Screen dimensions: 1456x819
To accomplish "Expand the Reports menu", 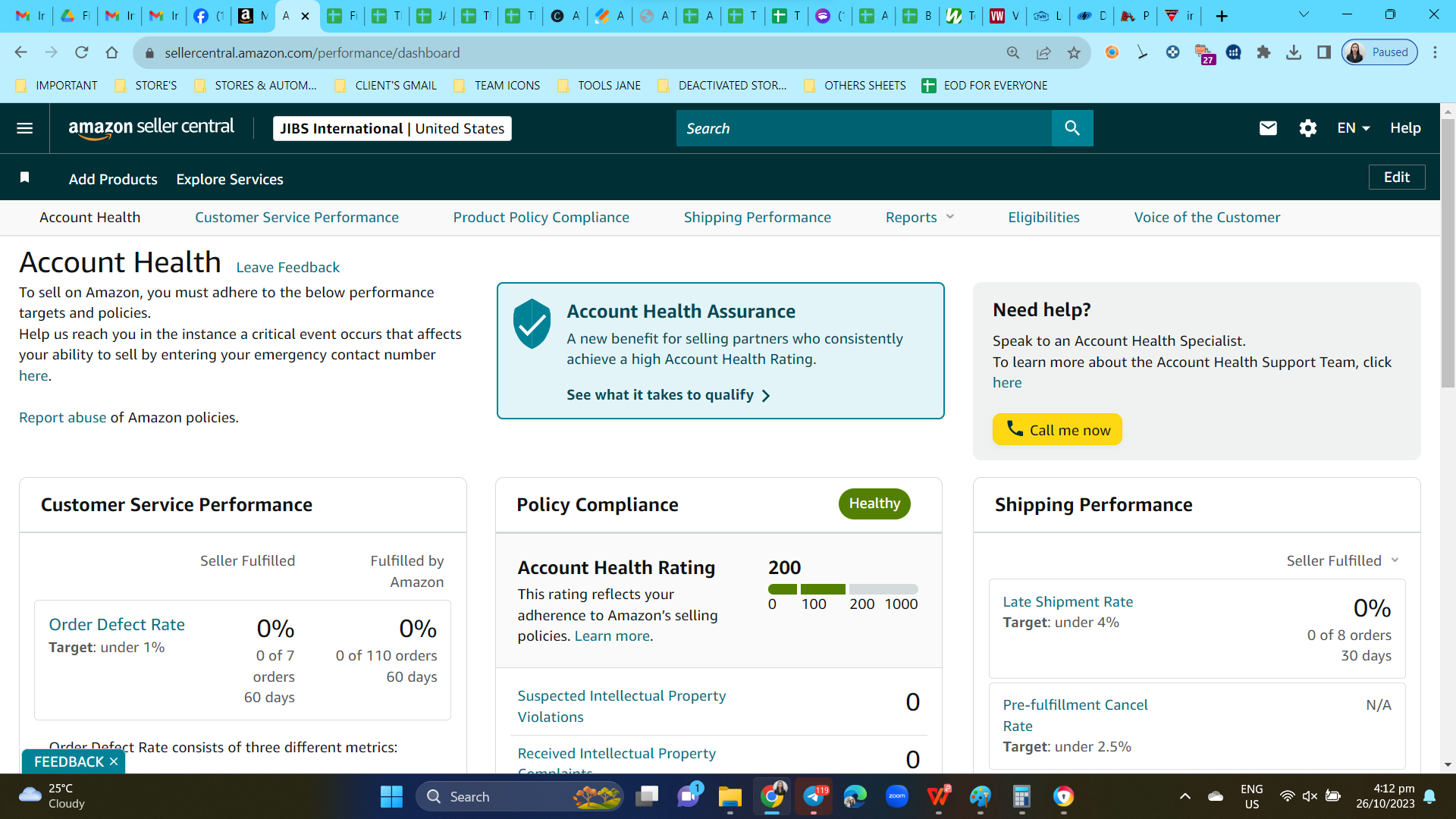I will click(919, 218).
